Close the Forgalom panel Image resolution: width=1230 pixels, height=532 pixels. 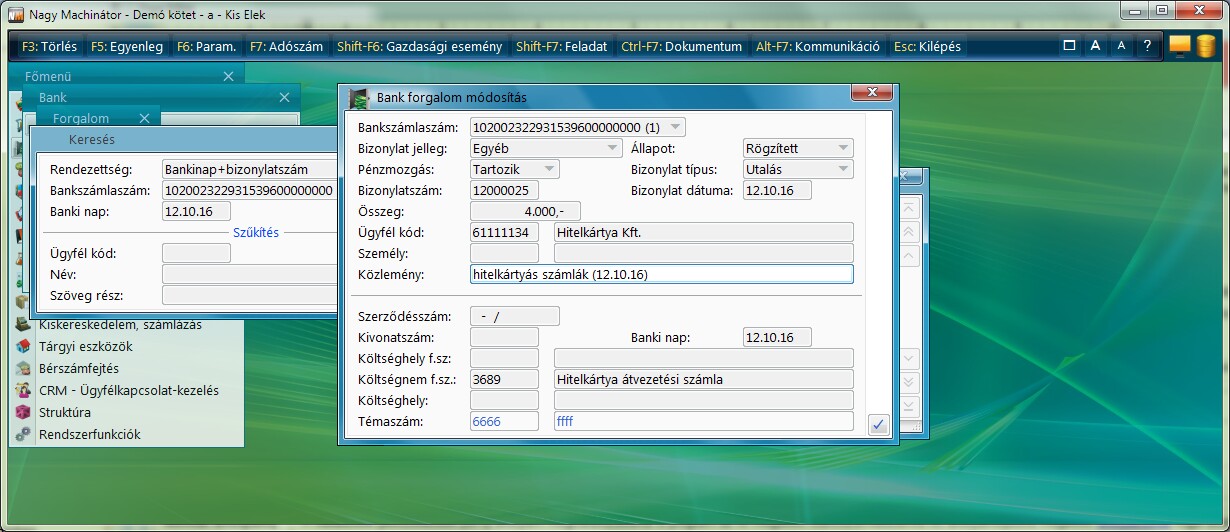145,118
